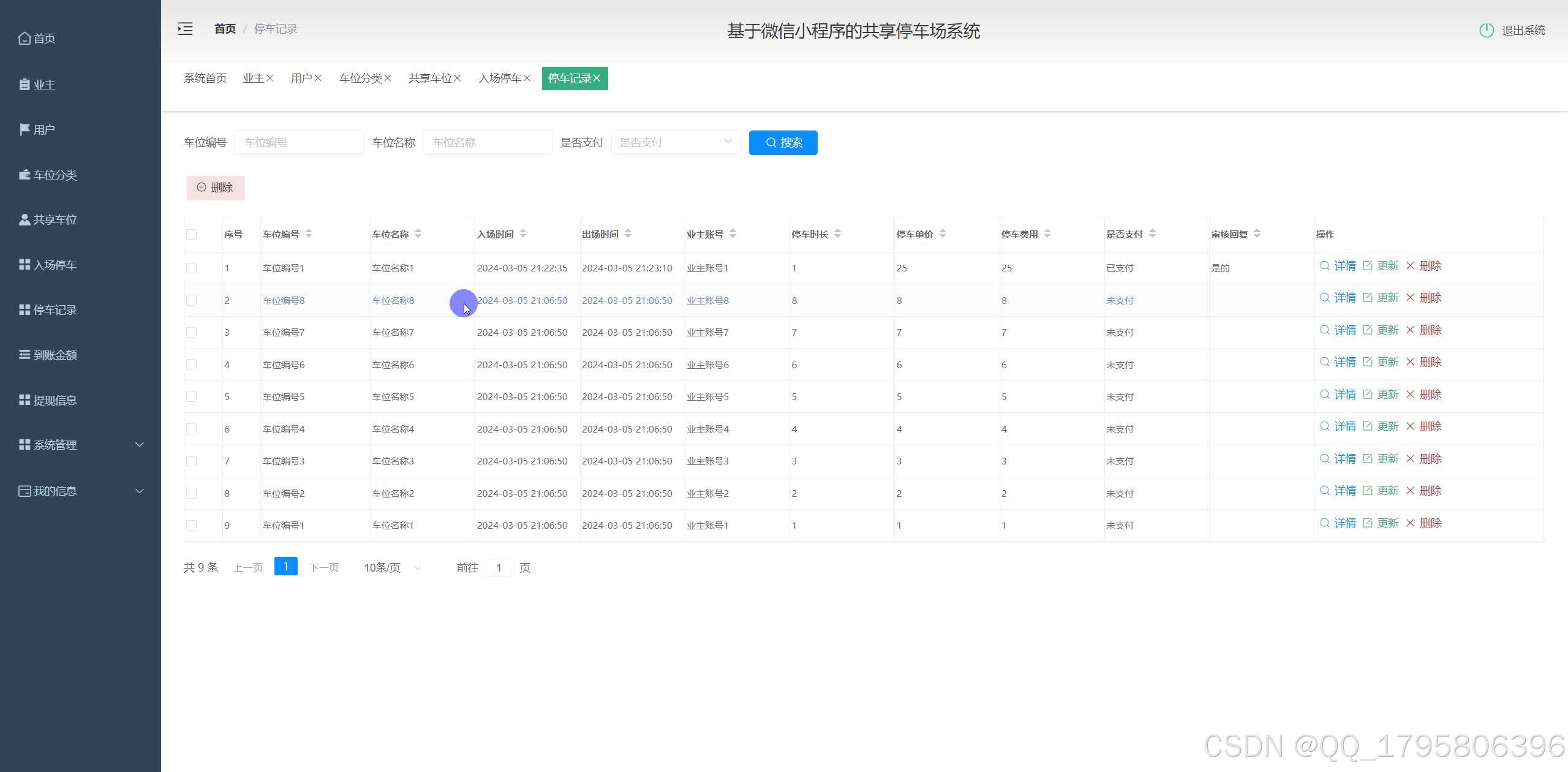Sort table by 停车费用 column
This screenshot has width=1568, height=772.
pyautogui.click(x=1047, y=234)
